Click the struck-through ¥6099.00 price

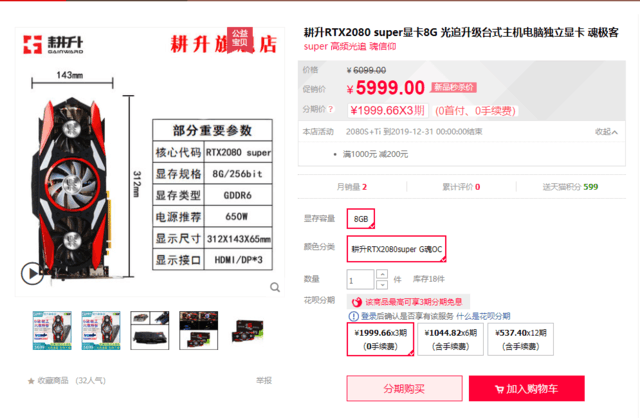click(x=366, y=70)
